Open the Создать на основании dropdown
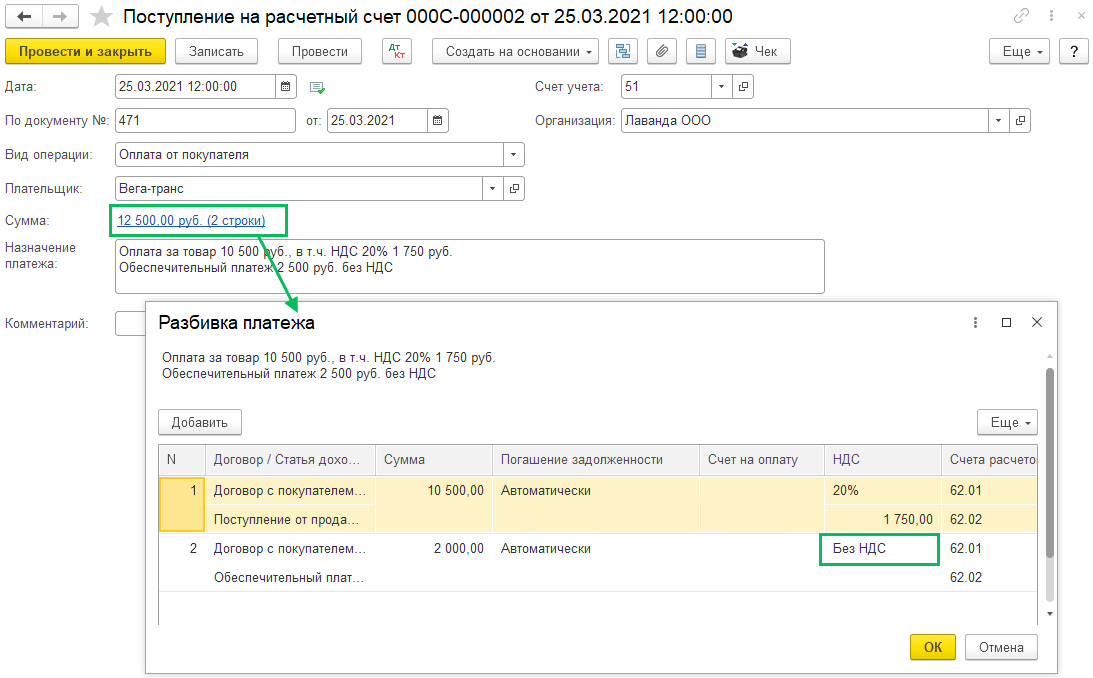This screenshot has width=1093, height=678. tap(515, 52)
